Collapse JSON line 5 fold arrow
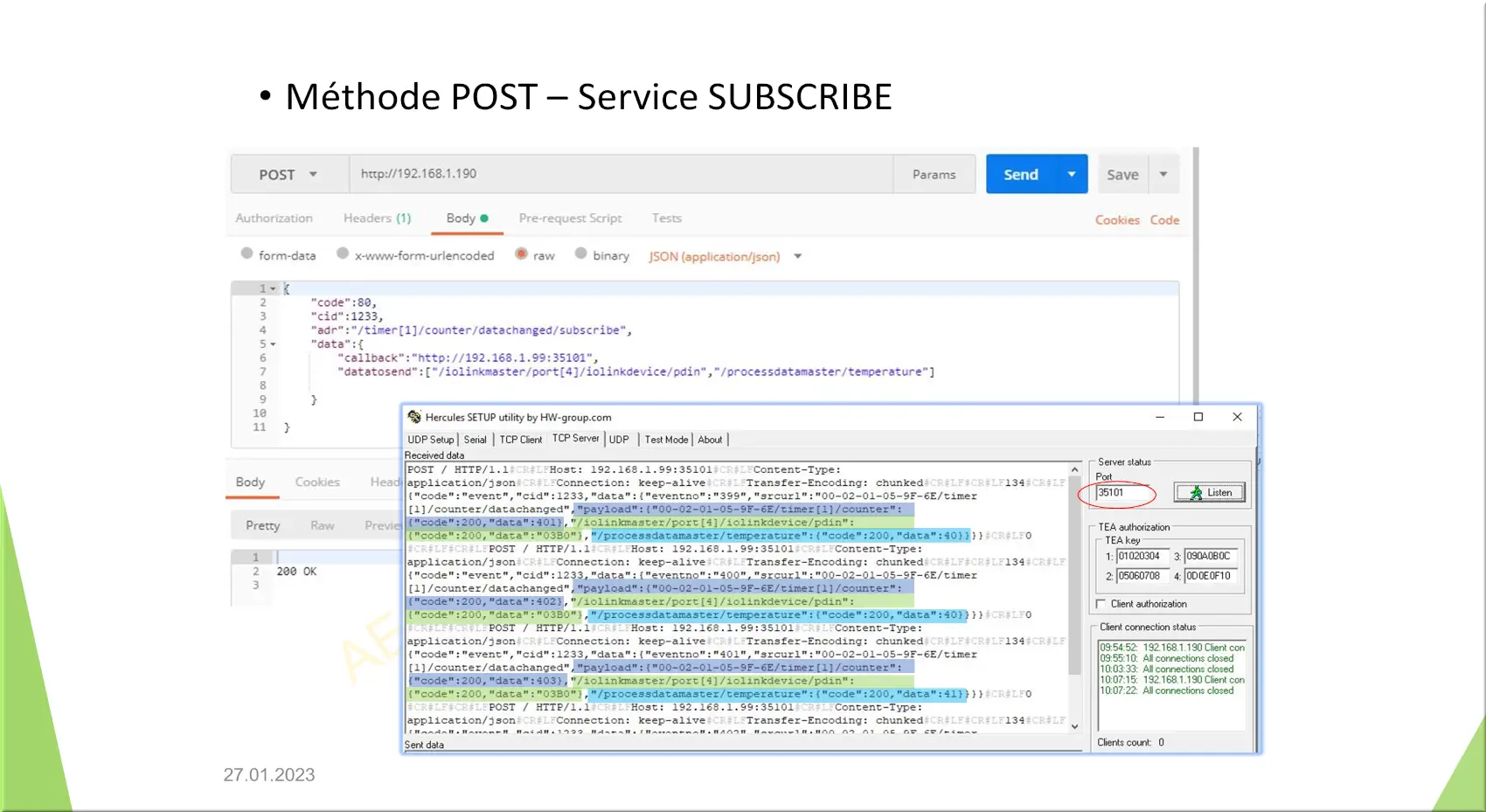 pyautogui.click(x=273, y=344)
